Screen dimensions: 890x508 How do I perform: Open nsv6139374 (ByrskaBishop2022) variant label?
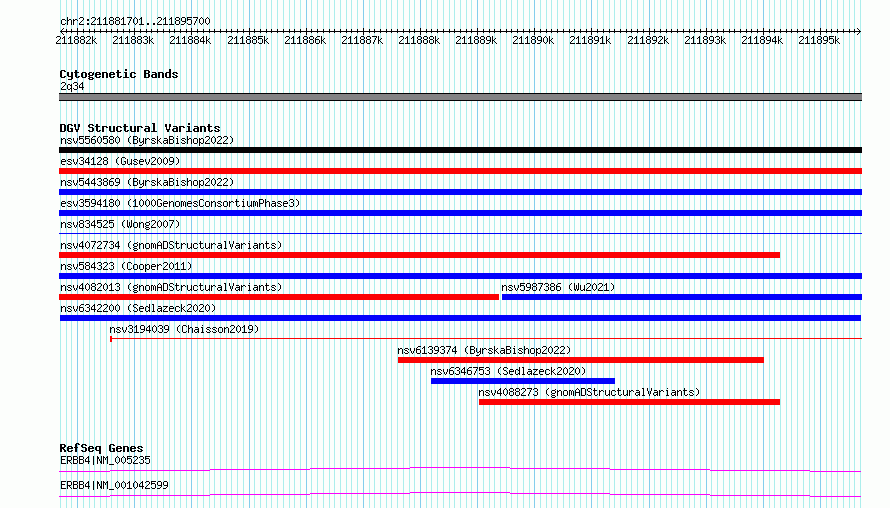[484, 350]
